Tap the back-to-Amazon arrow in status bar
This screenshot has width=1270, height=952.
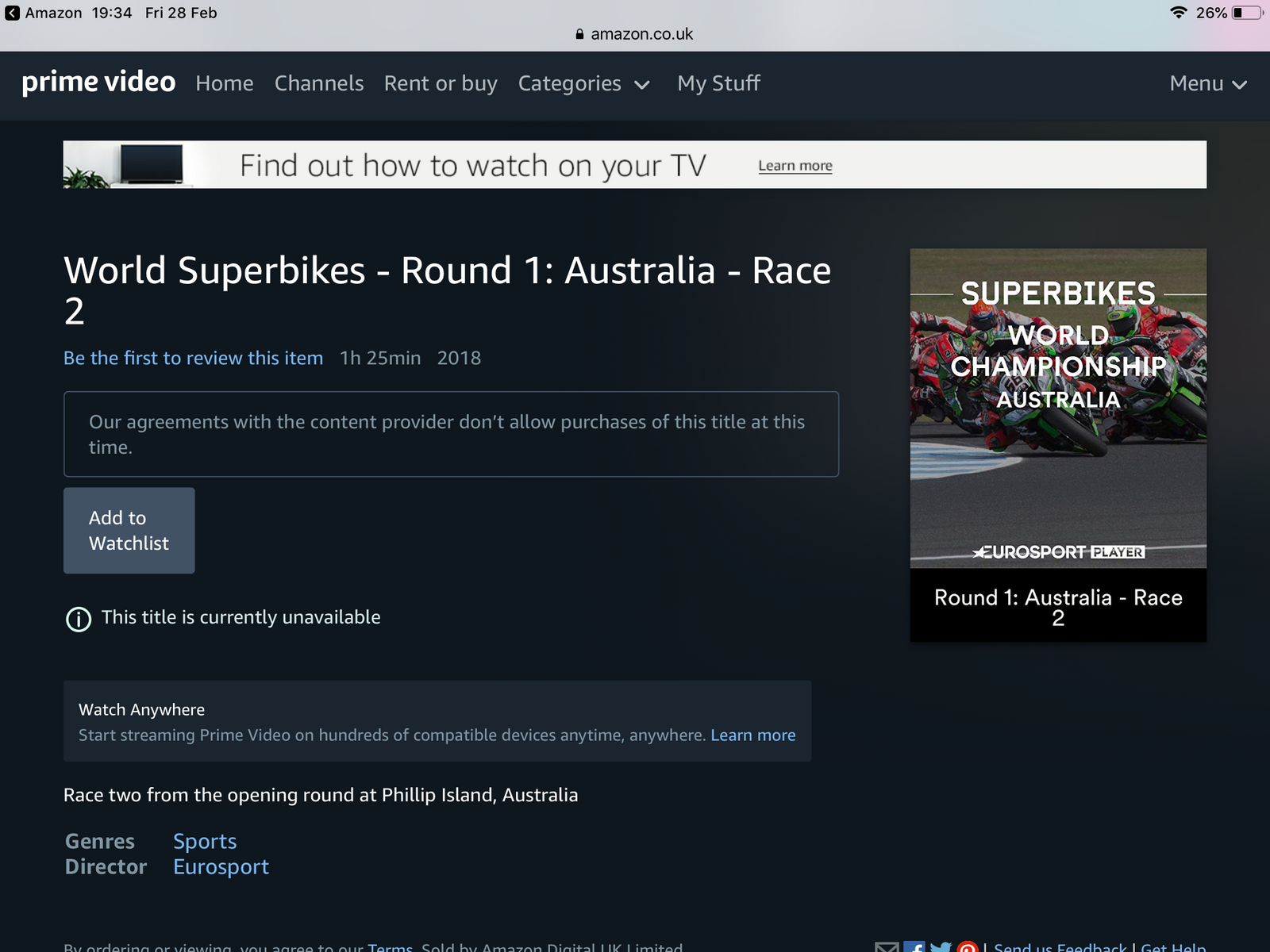click(x=13, y=13)
